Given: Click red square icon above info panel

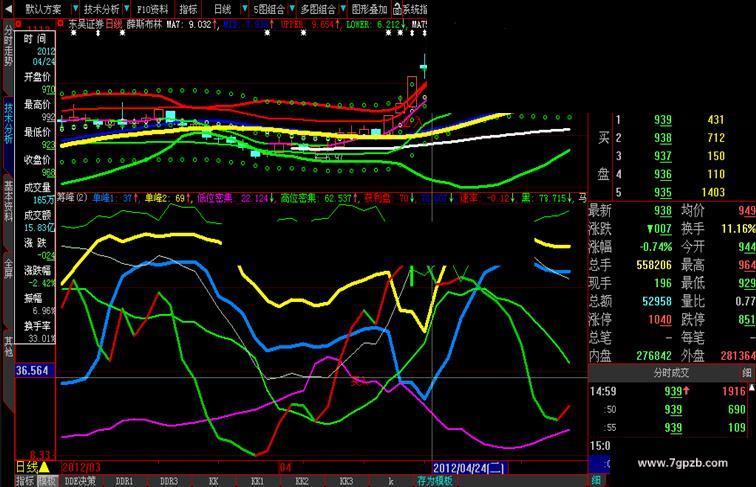Looking at the screenshot, I should pos(18,23).
